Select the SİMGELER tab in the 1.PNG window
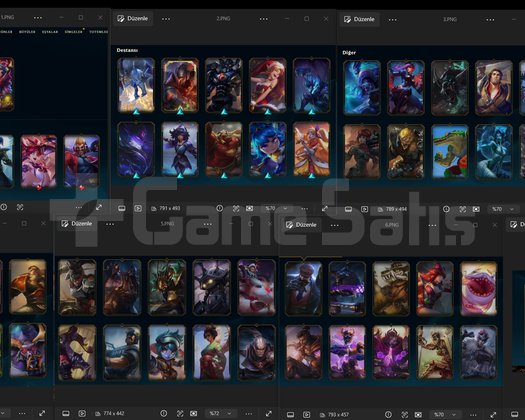Screen dimensions: 525x420 (x=73, y=32)
